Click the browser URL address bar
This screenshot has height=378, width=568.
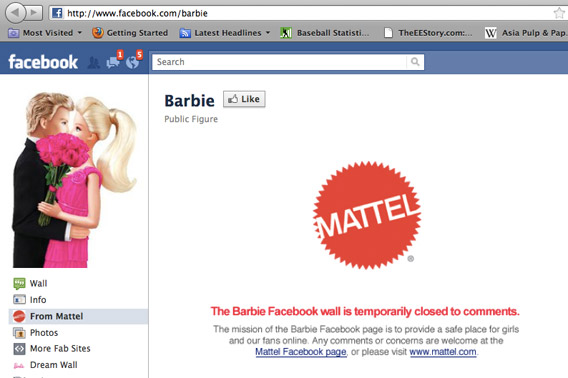308,13
